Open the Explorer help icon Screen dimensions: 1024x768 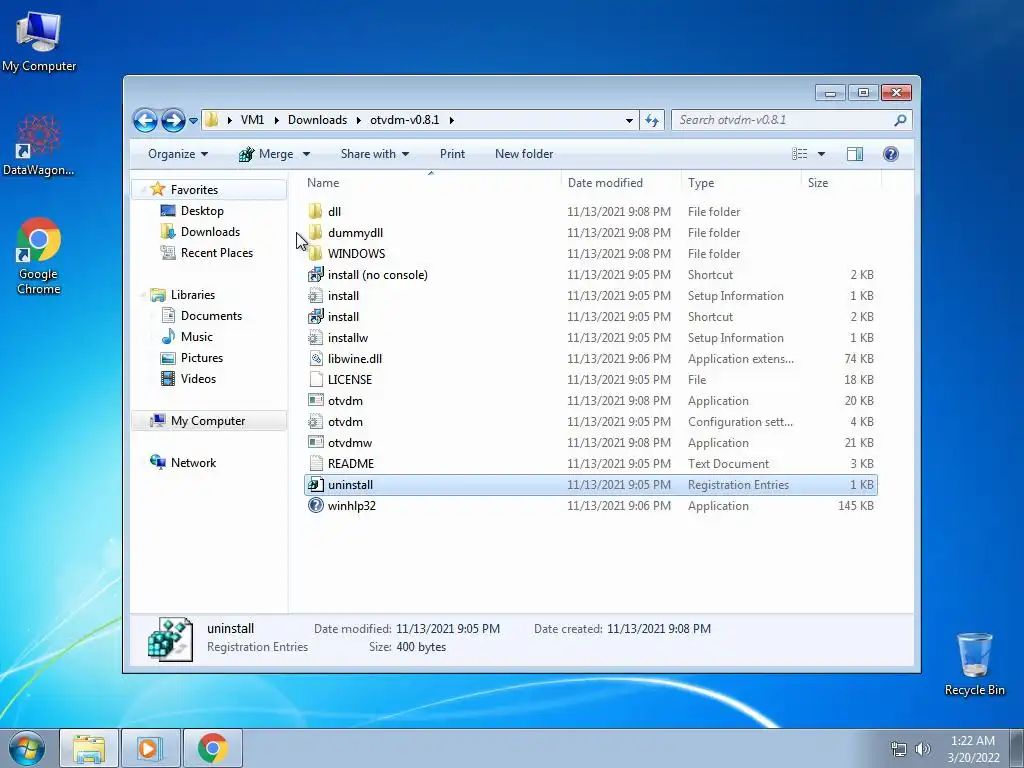pyautogui.click(x=891, y=154)
